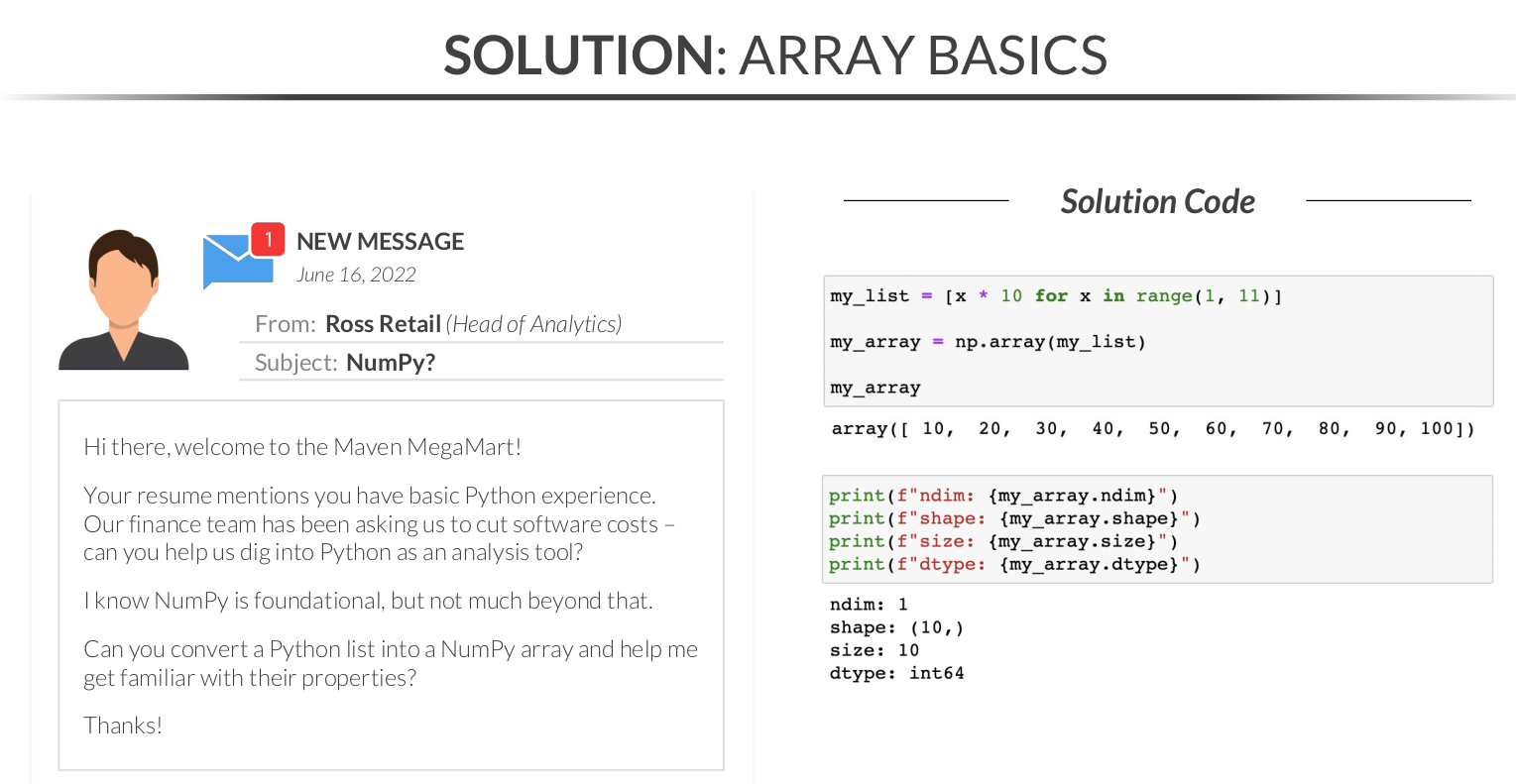
Task: Select the sender's avatar portrait
Action: 123,300
